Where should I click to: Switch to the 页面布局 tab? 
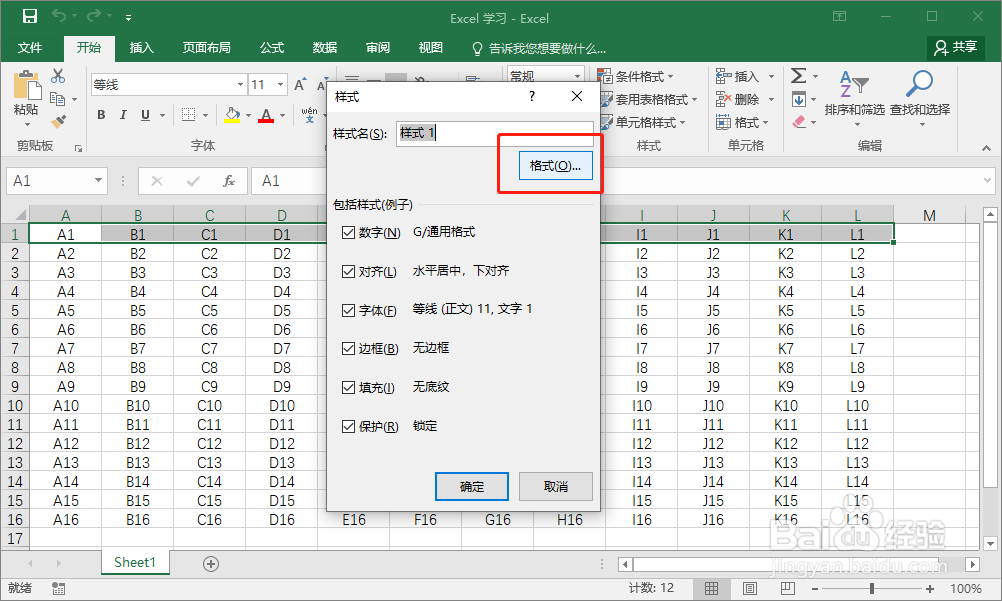(x=206, y=48)
